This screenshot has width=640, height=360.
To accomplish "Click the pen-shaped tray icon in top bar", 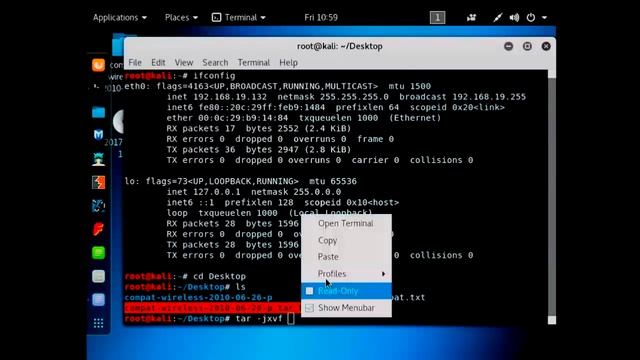I will 497,18.
